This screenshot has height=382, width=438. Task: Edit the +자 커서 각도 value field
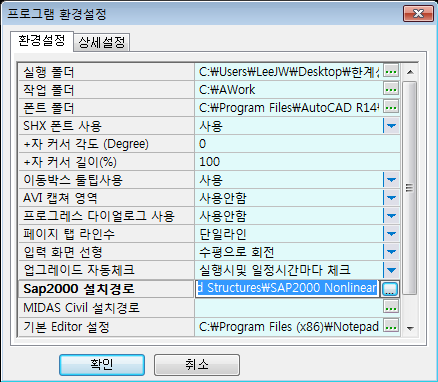point(297,144)
